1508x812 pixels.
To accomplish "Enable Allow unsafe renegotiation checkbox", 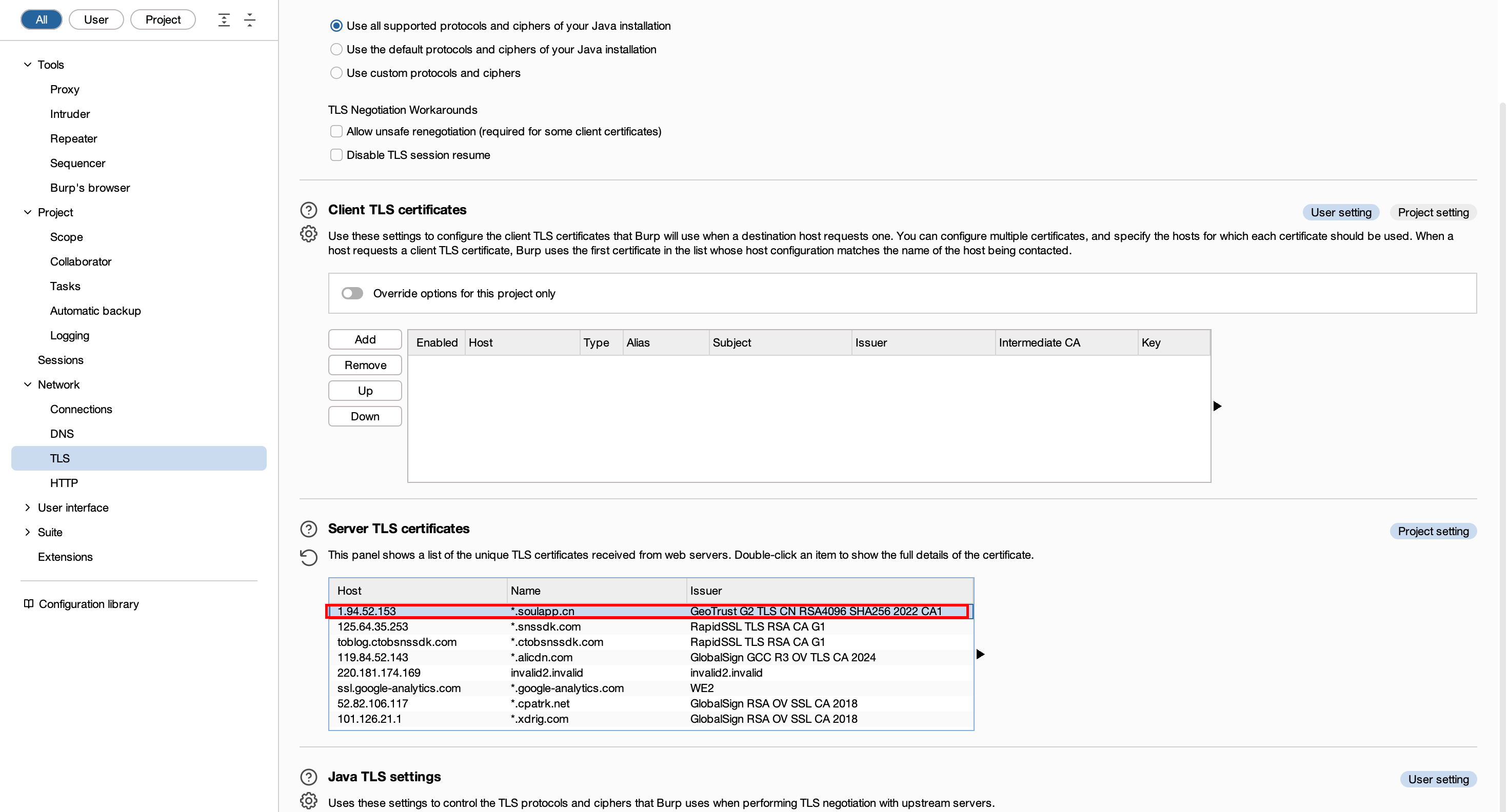I will 336,132.
